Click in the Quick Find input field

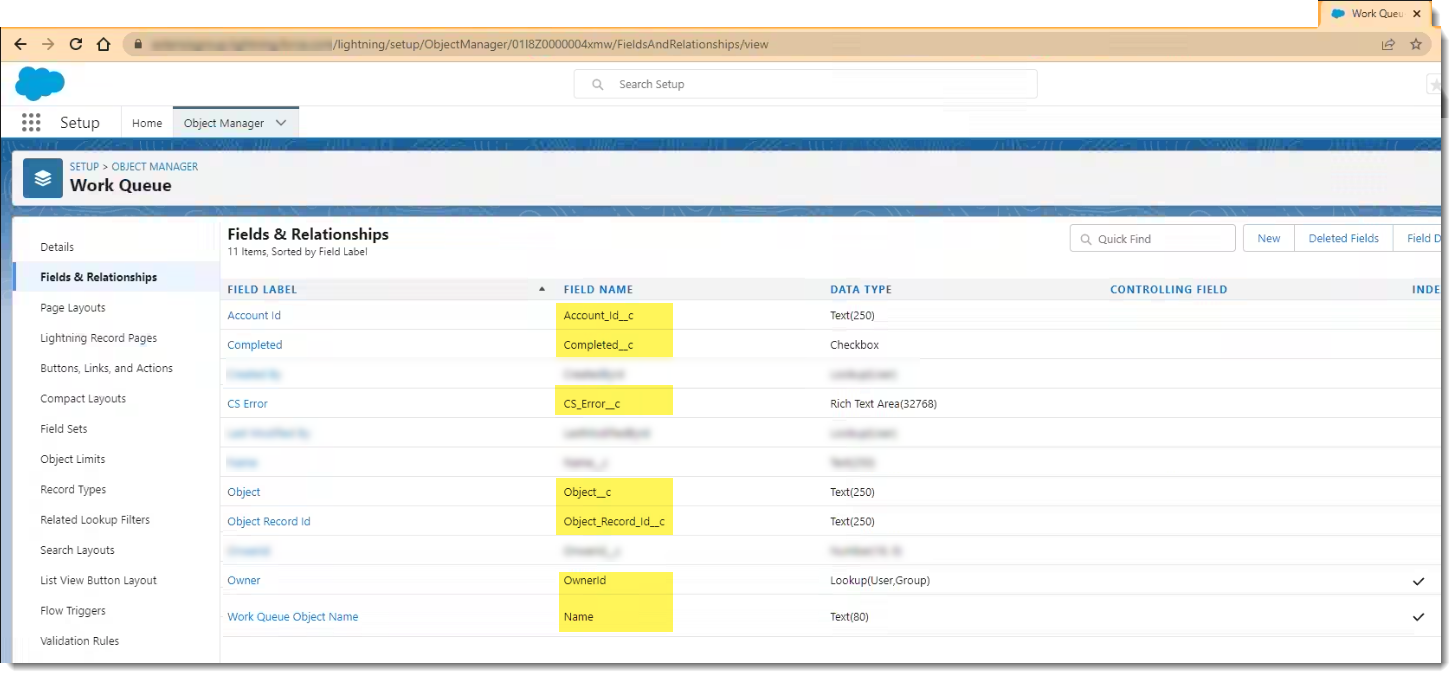(1160, 239)
